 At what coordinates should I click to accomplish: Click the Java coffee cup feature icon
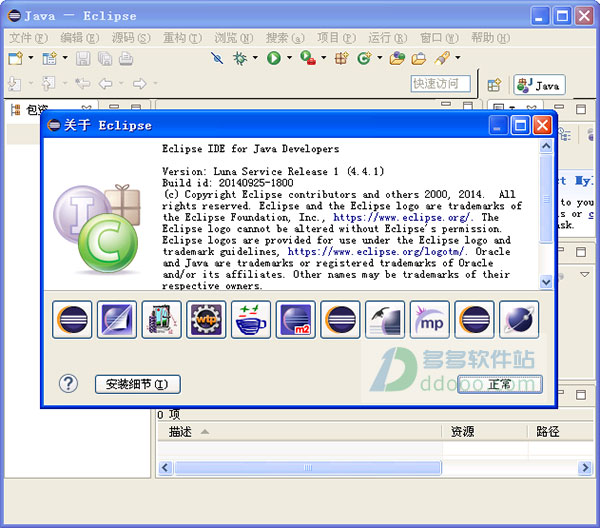[x=251, y=319]
